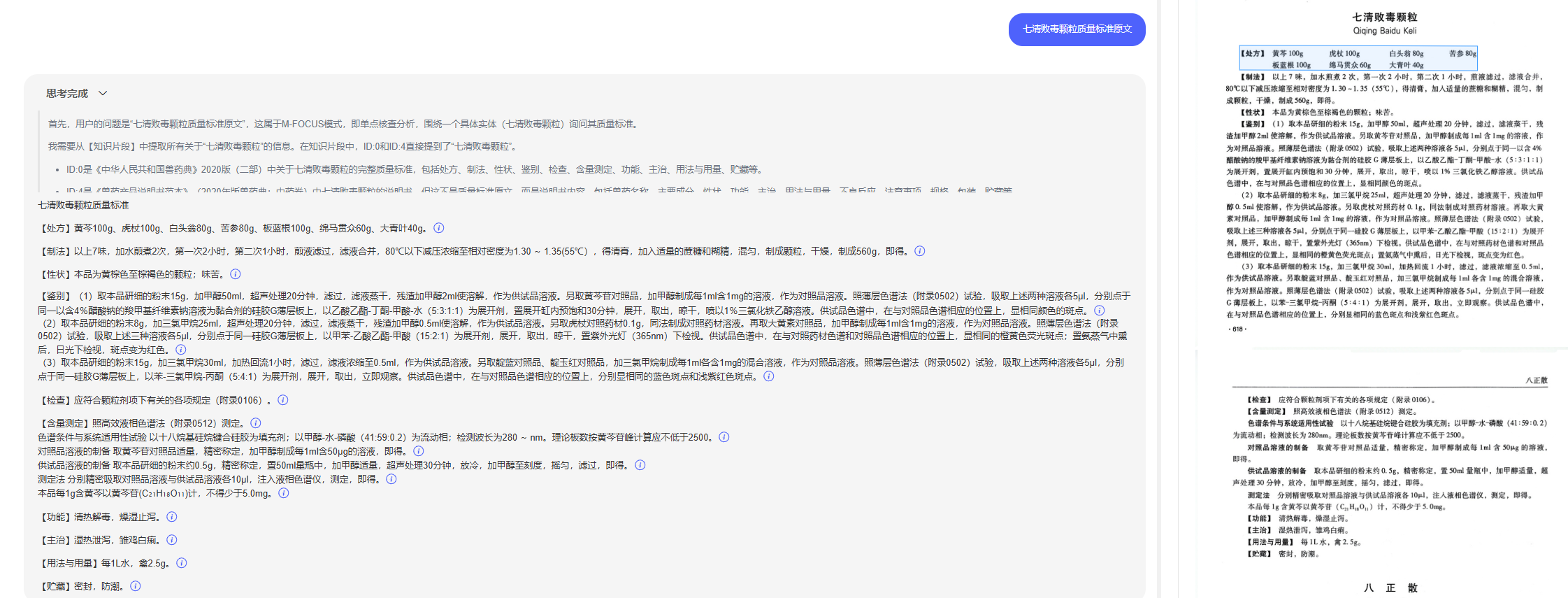Open citation icon after 【用法与用量】 line
The height and width of the screenshot is (598, 1568).
pos(182,563)
